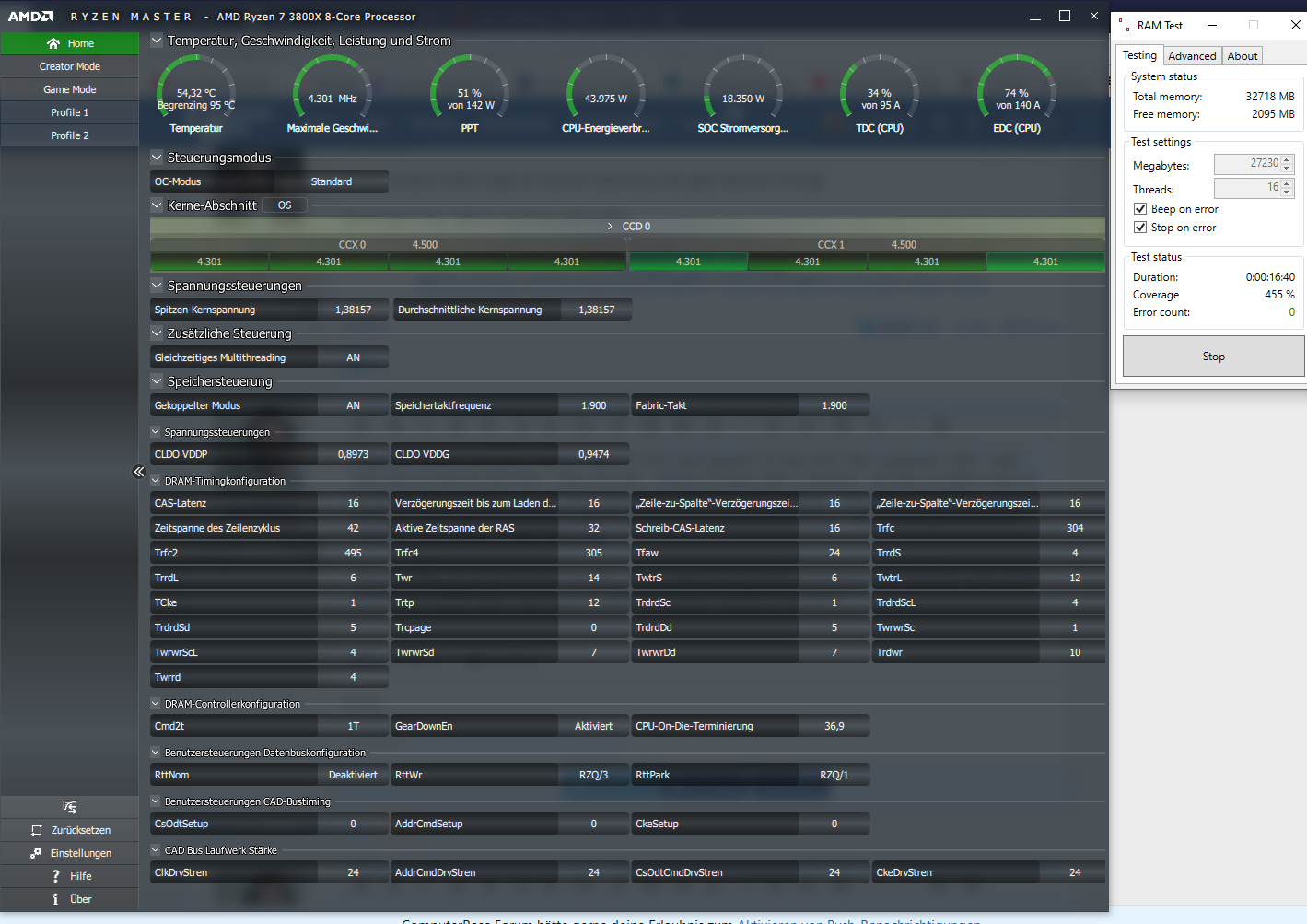The width and height of the screenshot is (1307, 924).
Task: Collapse the sidebar with double-chevron icon
Action: (139, 472)
